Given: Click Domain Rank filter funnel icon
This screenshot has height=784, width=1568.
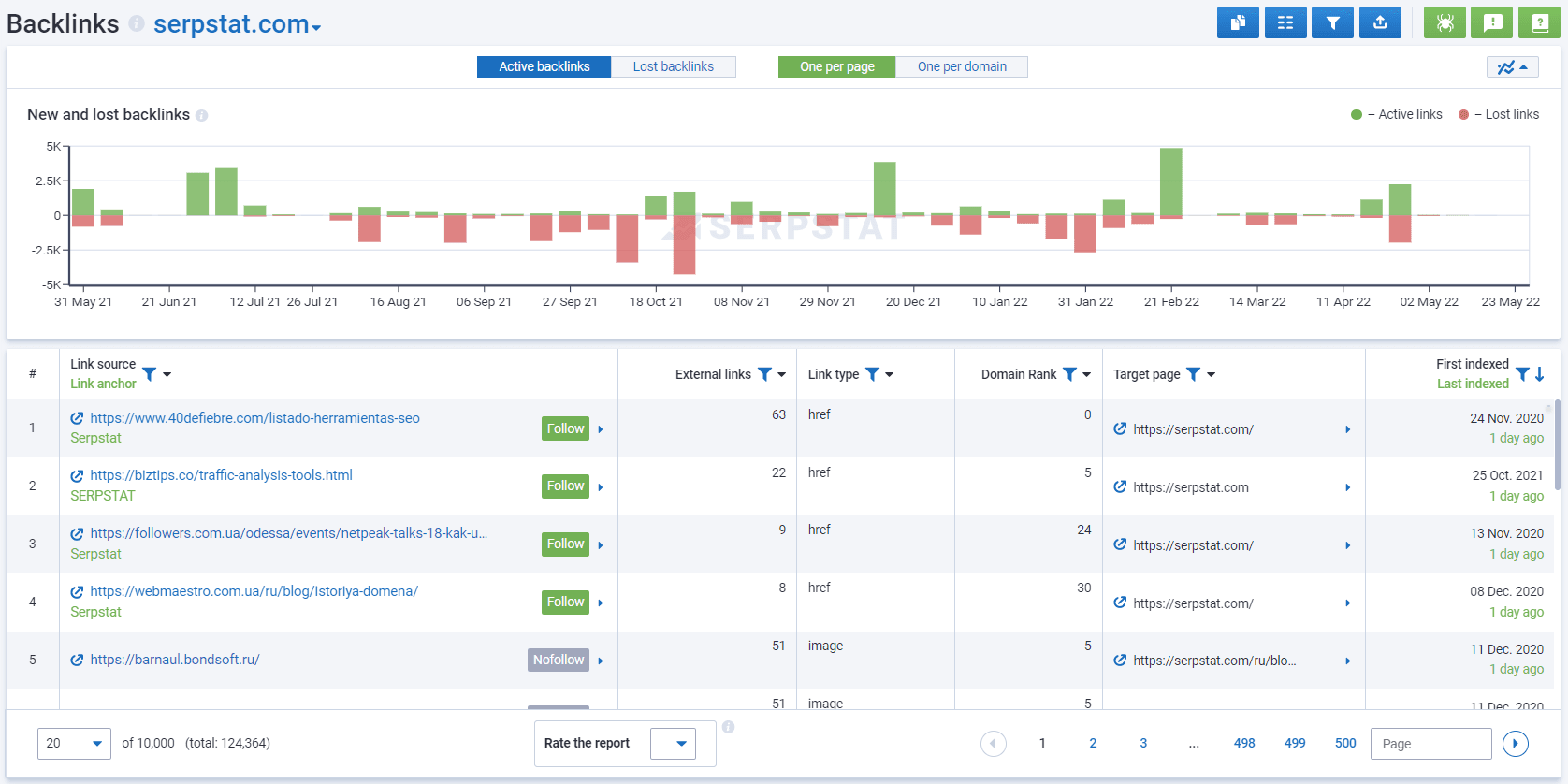Looking at the screenshot, I should point(1069,374).
